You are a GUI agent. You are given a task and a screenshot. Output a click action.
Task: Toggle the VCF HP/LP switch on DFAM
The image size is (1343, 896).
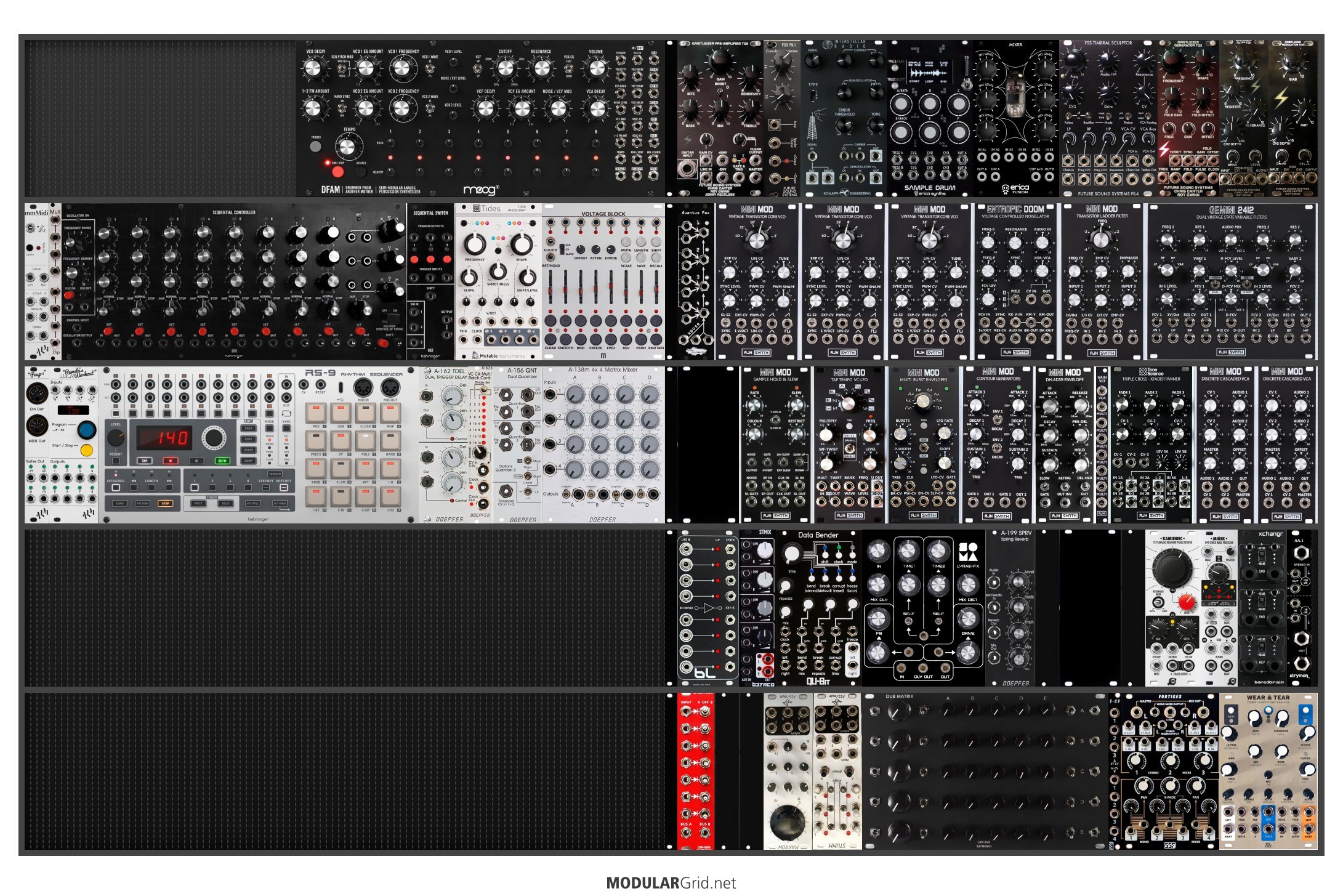[478, 68]
